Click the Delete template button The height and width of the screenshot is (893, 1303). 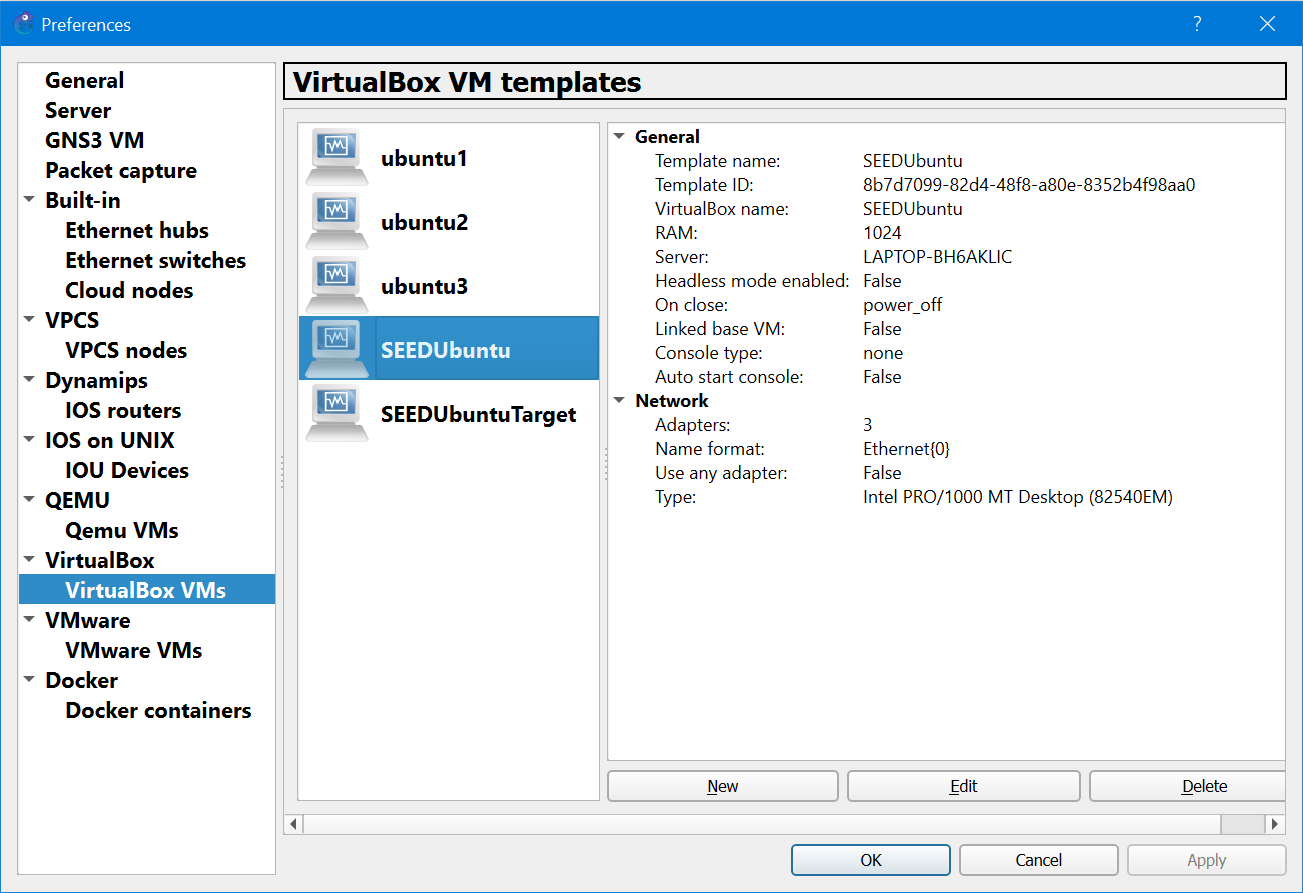click(1188, 786)
